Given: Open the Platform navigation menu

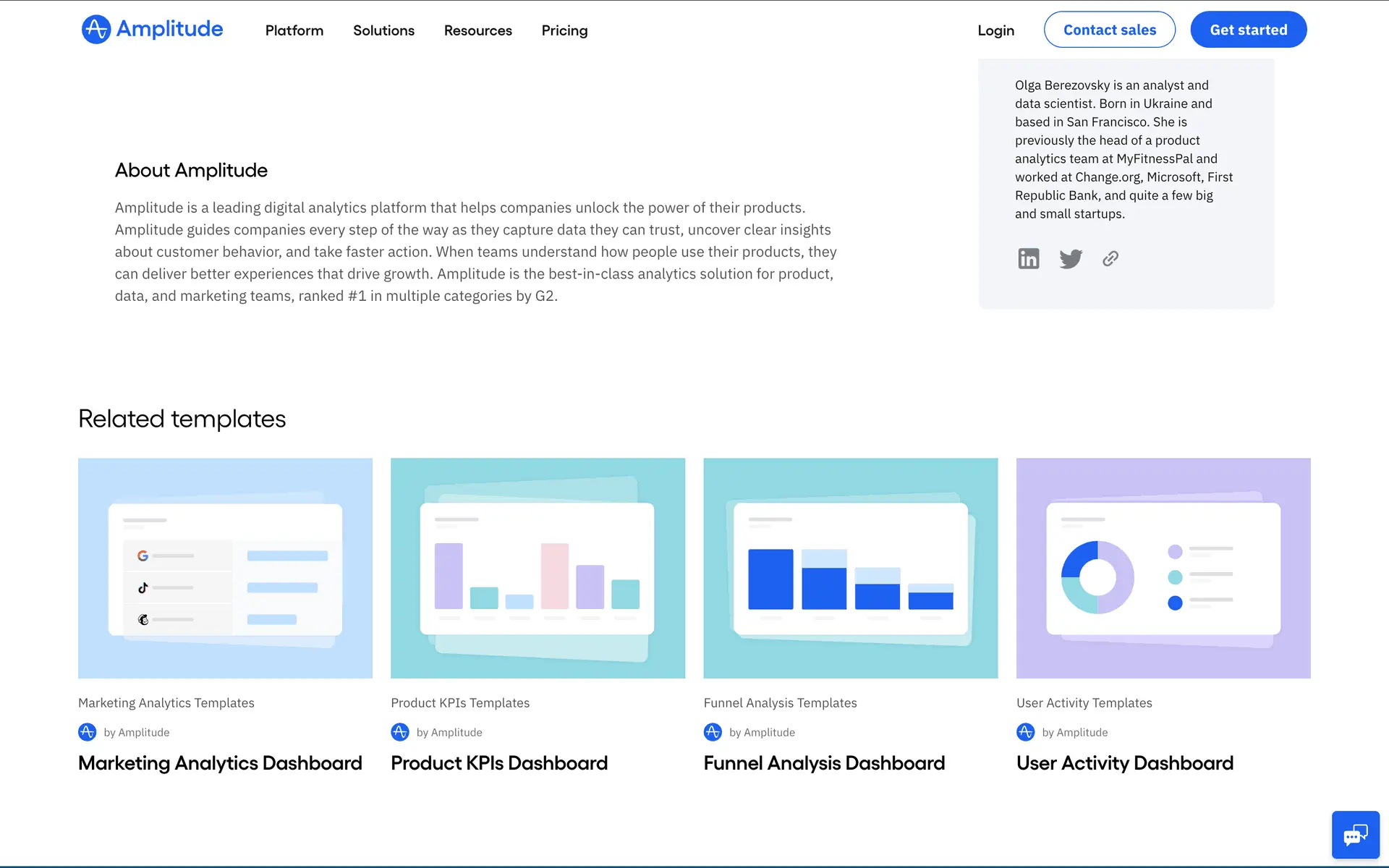Looking at the screenshot, I should (294, 30).
